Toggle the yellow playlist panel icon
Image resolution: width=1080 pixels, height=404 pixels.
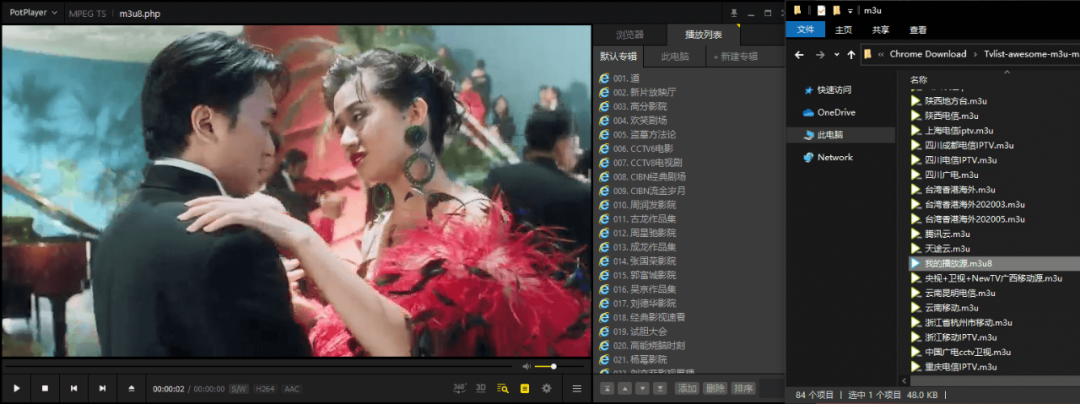tap(525, 388)
